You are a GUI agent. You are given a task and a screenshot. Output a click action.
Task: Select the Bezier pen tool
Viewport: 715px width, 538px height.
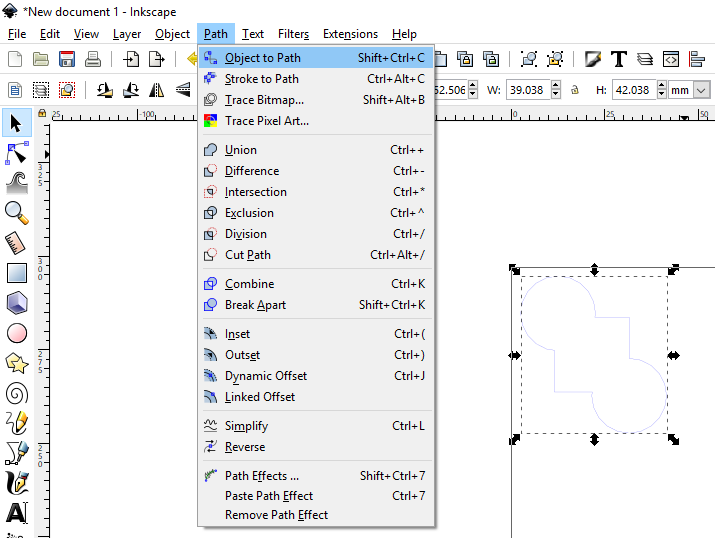[x=16, y=453]
